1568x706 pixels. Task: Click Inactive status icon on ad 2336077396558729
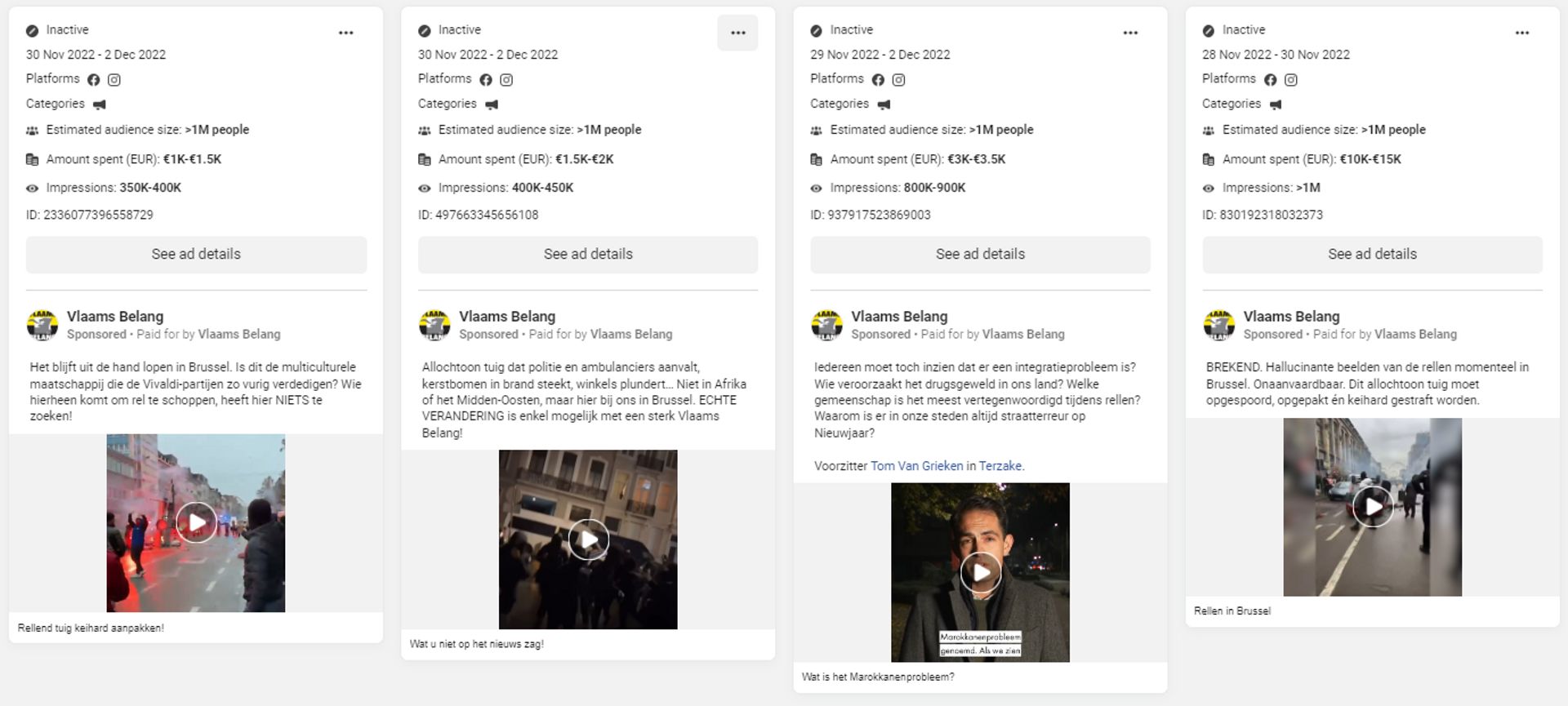[32, 31]
